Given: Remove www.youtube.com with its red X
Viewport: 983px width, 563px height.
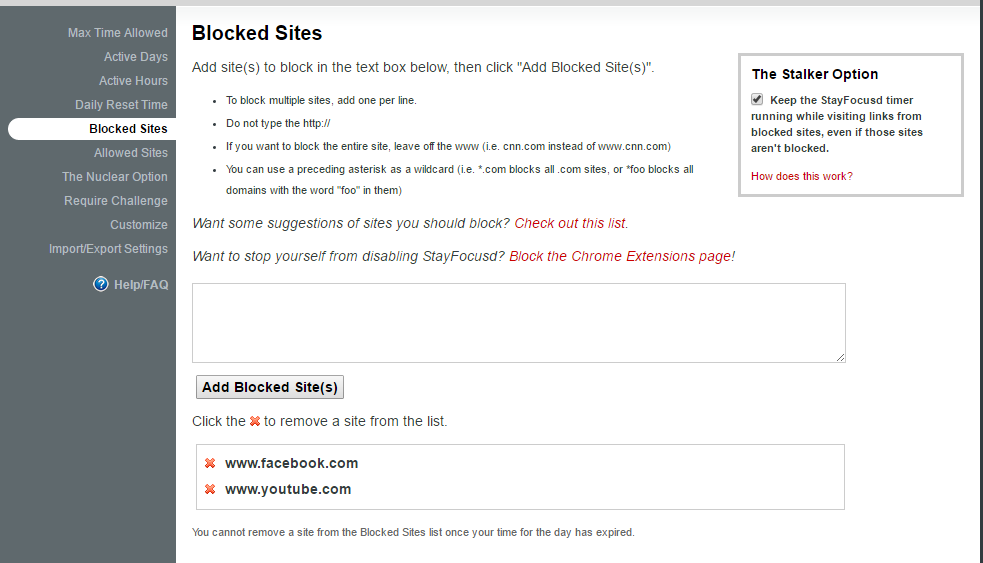Looking at the screenshot, I should tap(210, 489).
